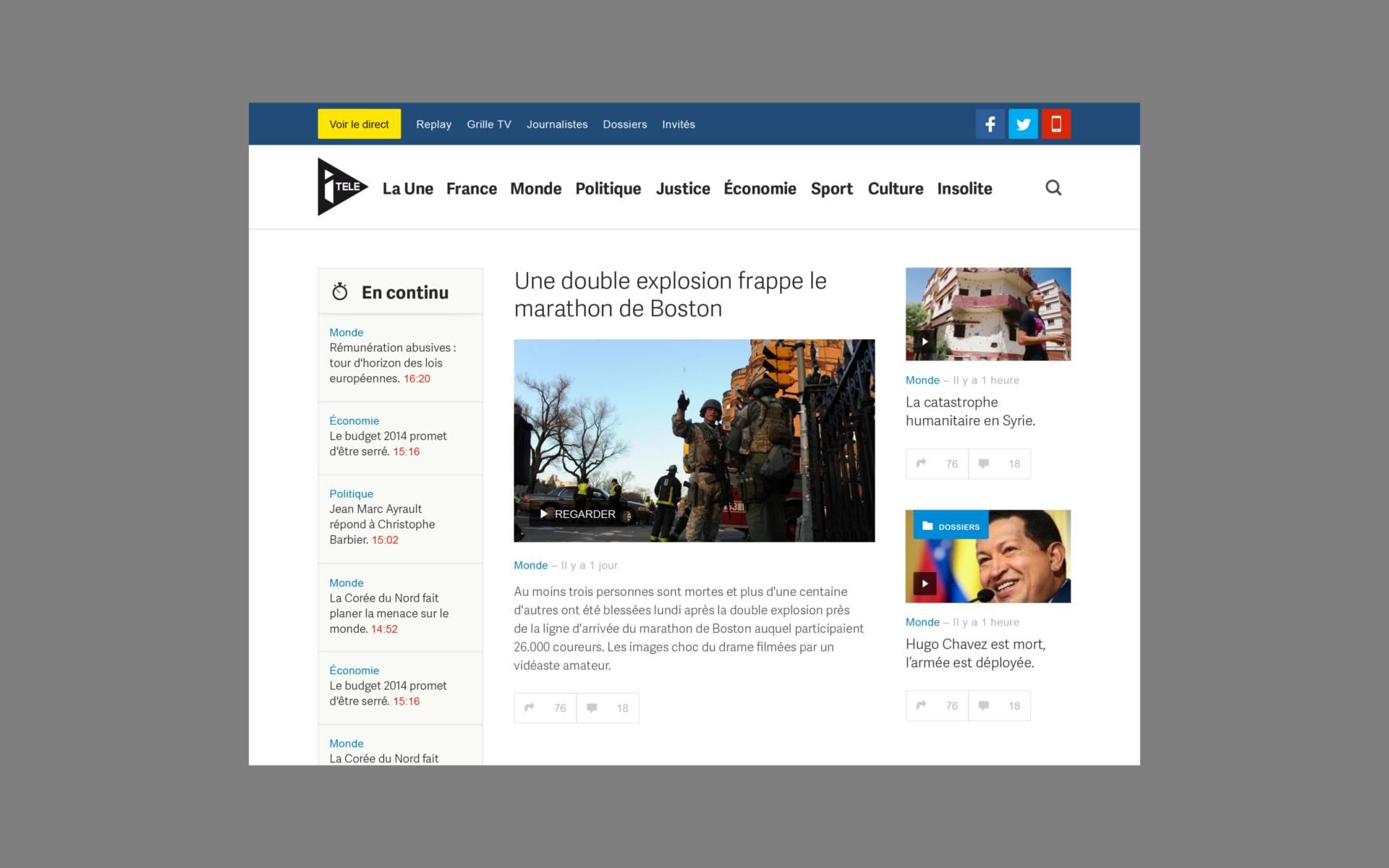Open the Twitter social icon
The height and width of the screenshot is (868, 1389).
(x=1023, y=124)
